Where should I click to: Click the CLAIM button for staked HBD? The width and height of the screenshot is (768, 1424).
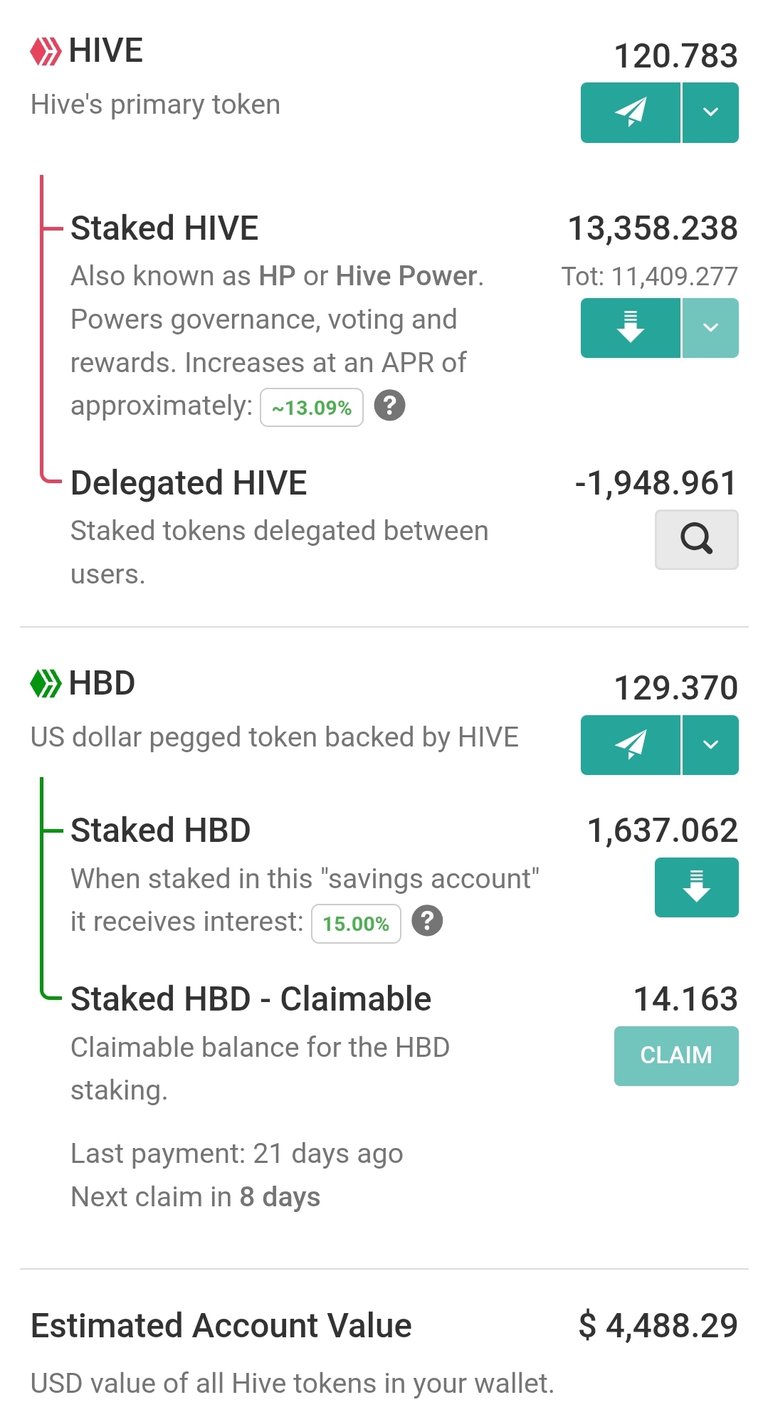click(676, 1056)
